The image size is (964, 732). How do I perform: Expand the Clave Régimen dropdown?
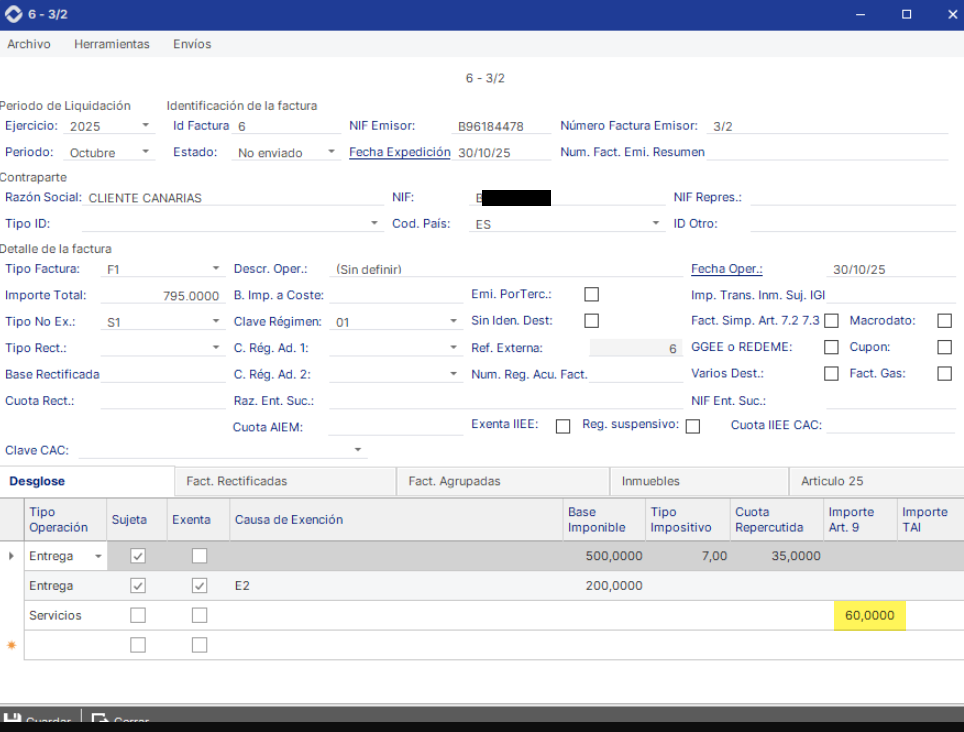click(x=453, y=321)
